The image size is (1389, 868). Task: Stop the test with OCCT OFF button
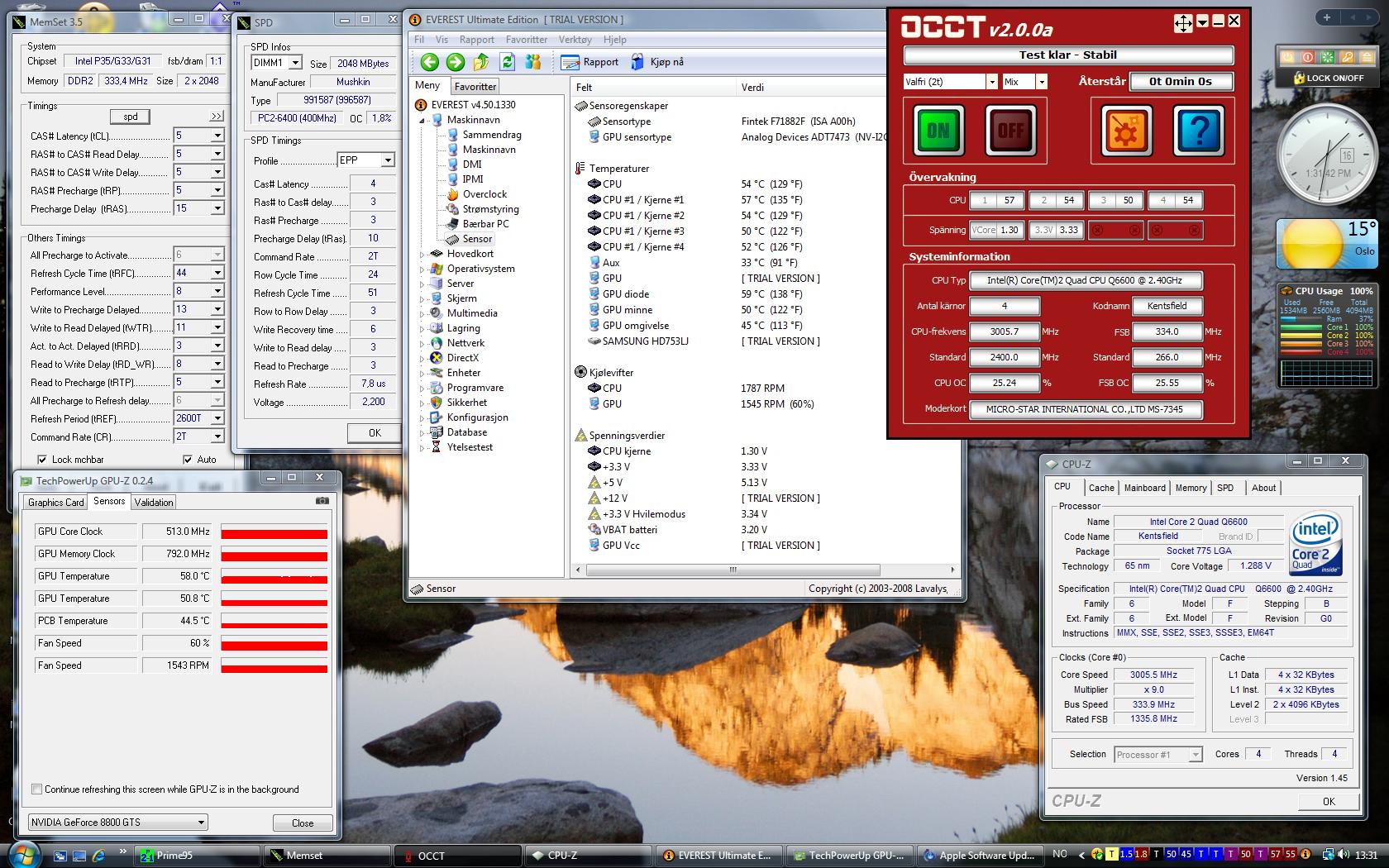(x=1010, y=130)
